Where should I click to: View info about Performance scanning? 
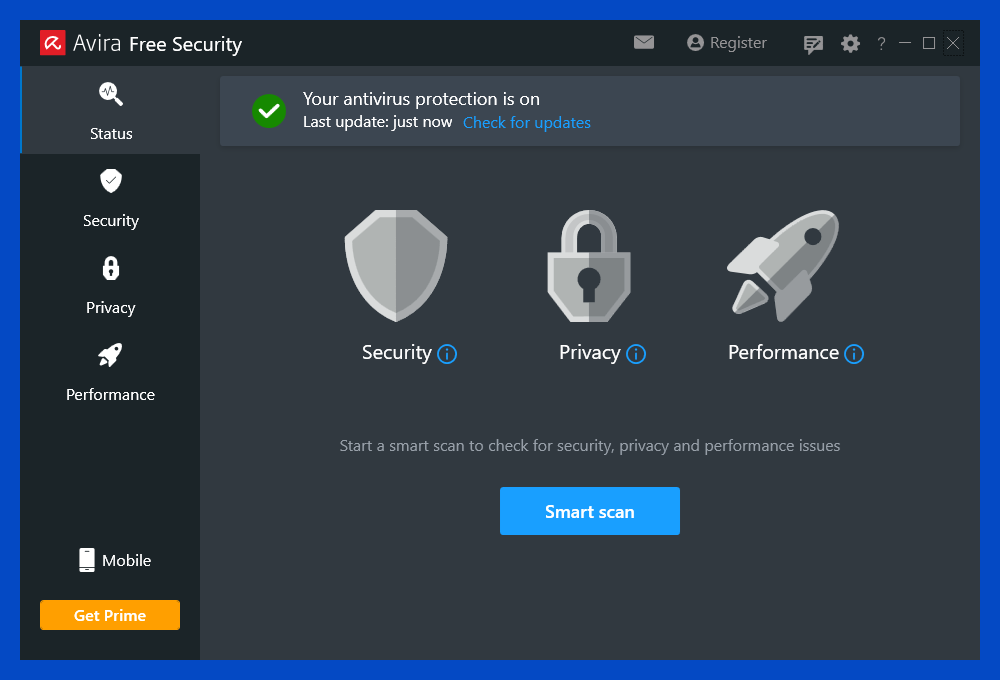[854, 354]
